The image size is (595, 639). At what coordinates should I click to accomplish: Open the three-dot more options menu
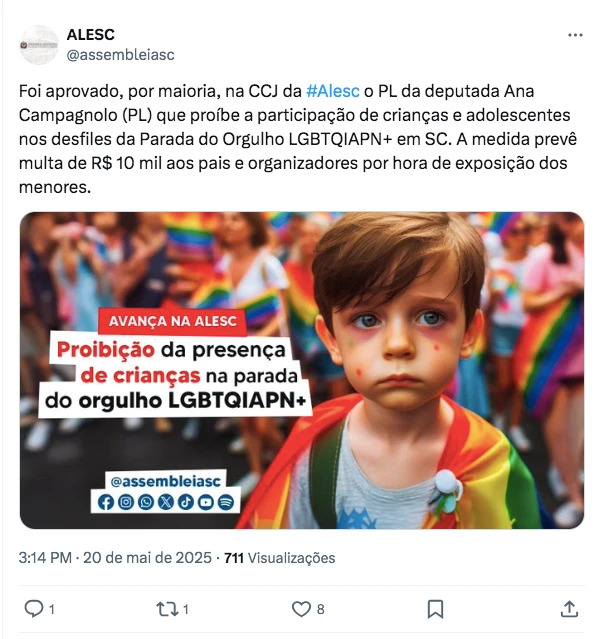click(575, 35)
